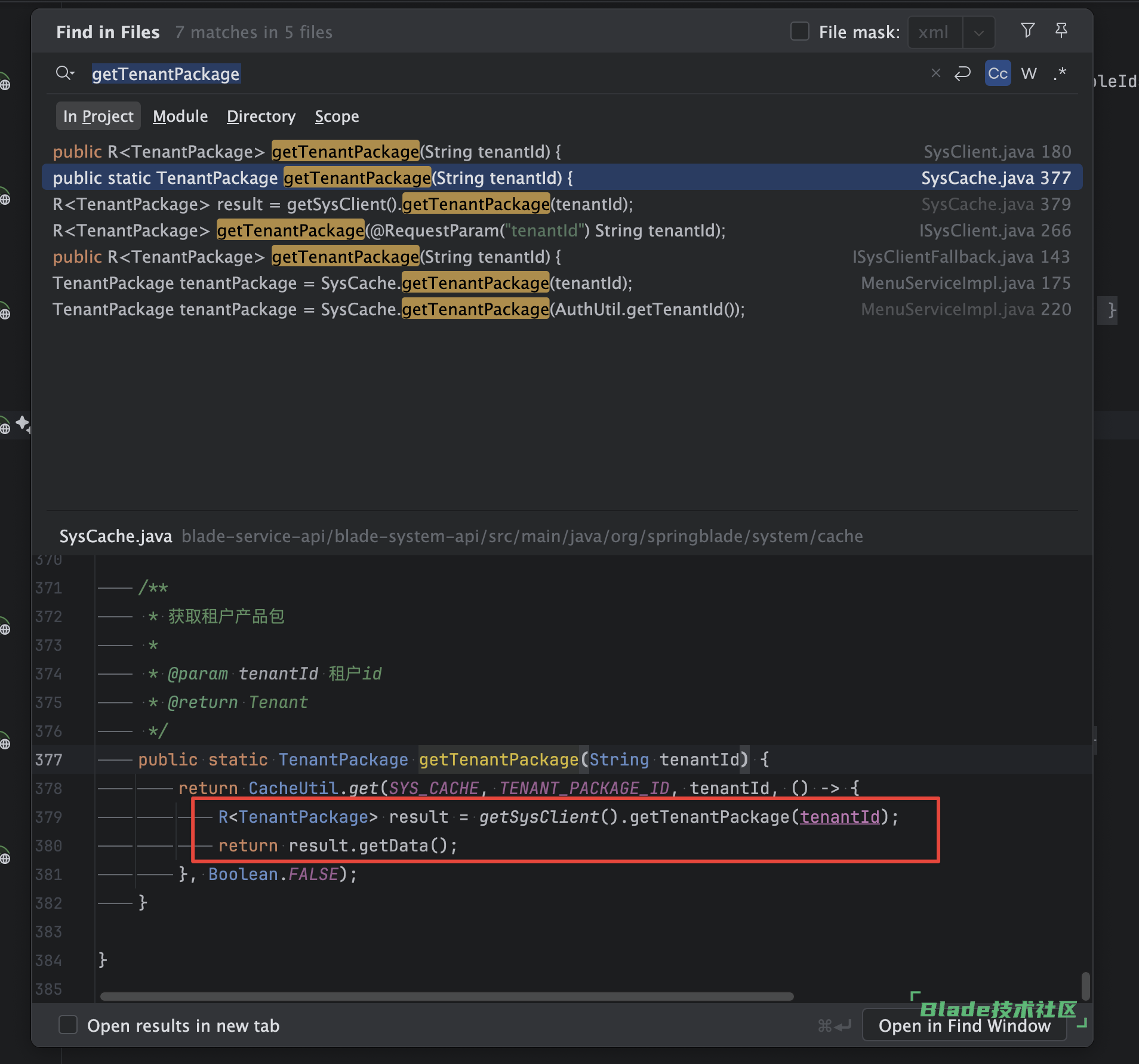The image size is (1139, 1064).
Task: Clear the search text with X icon
Action: click(x=935, y=73)
